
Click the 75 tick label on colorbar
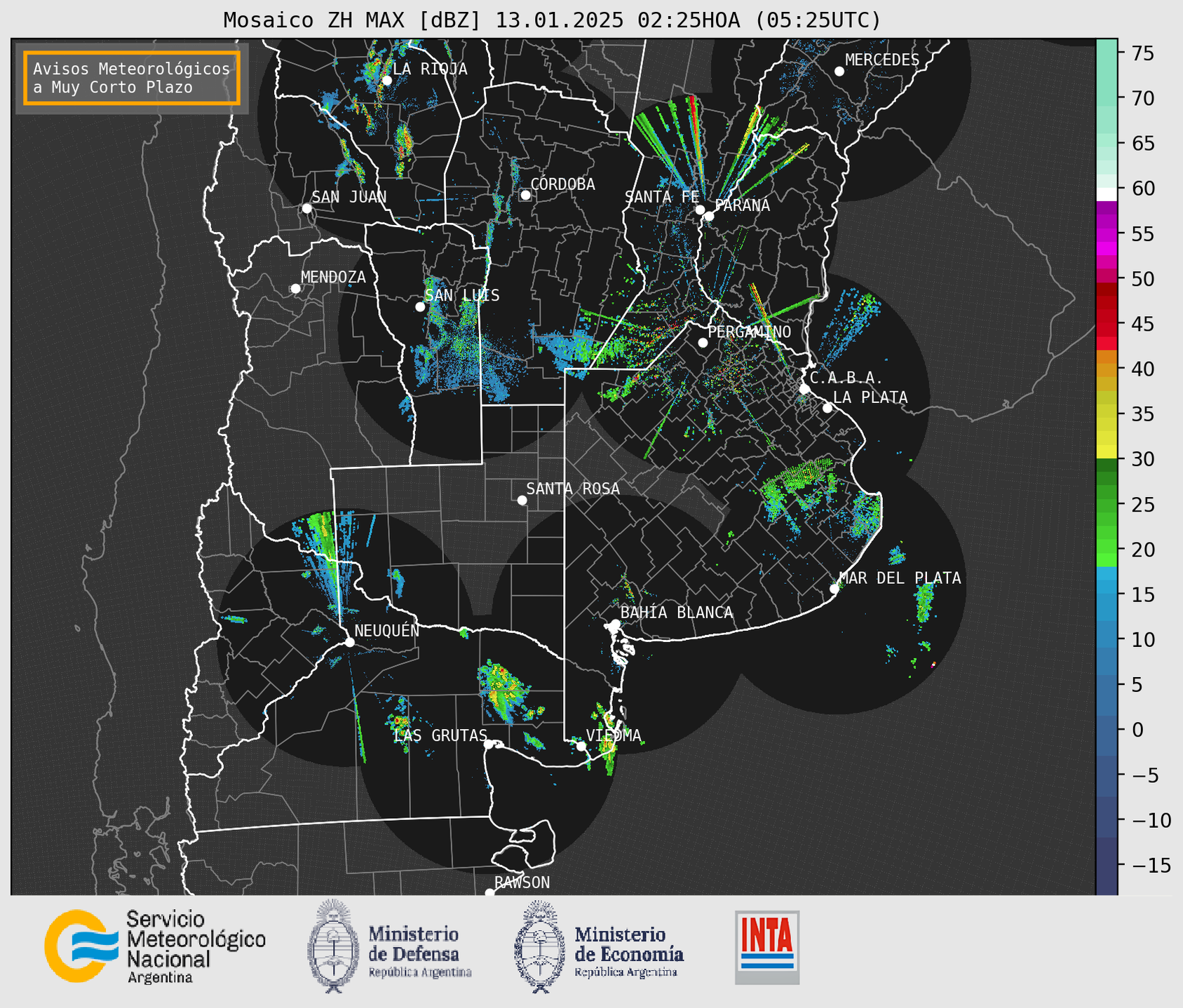tap(1142, 53)
